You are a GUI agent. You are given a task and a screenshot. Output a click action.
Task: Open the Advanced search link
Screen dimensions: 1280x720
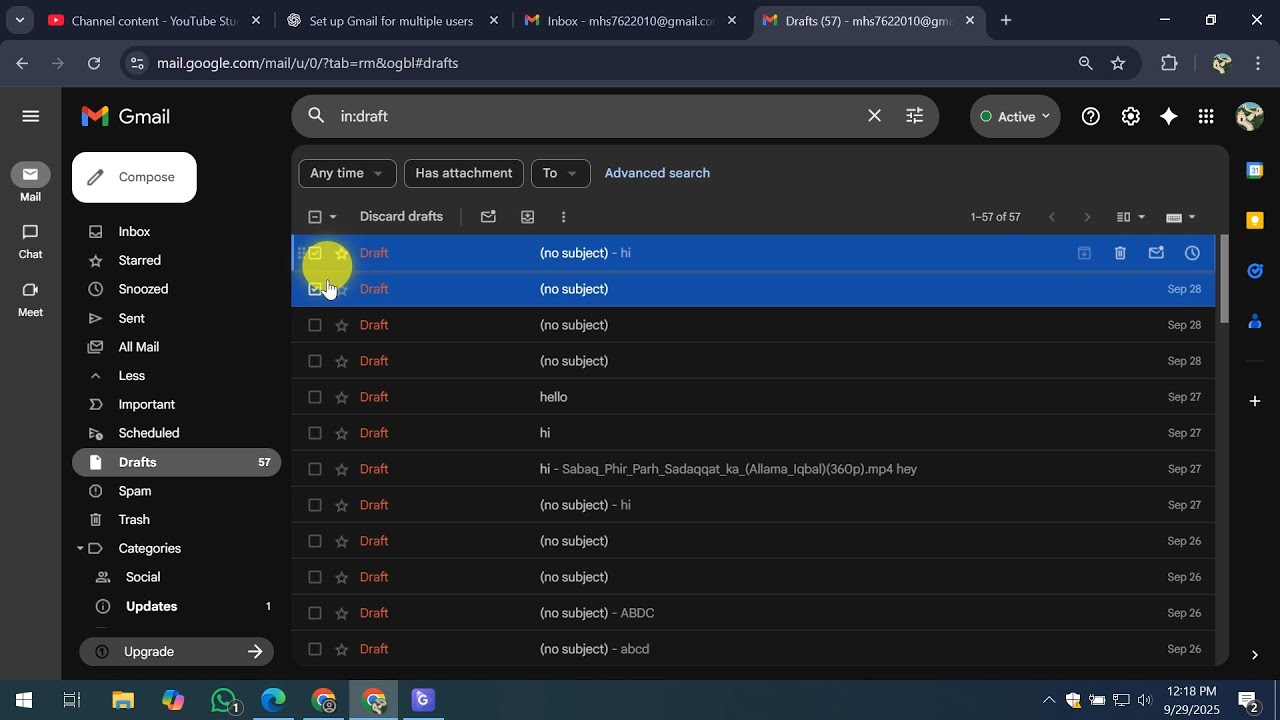(x=657, y=173)
